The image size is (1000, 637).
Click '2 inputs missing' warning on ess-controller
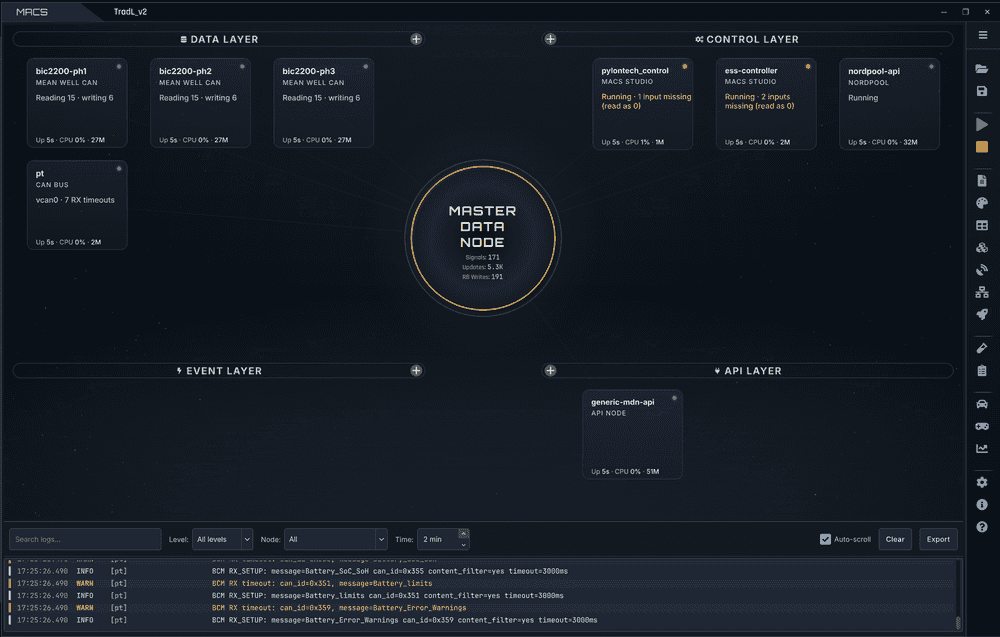pyautogui.click(x=760, y=101)
